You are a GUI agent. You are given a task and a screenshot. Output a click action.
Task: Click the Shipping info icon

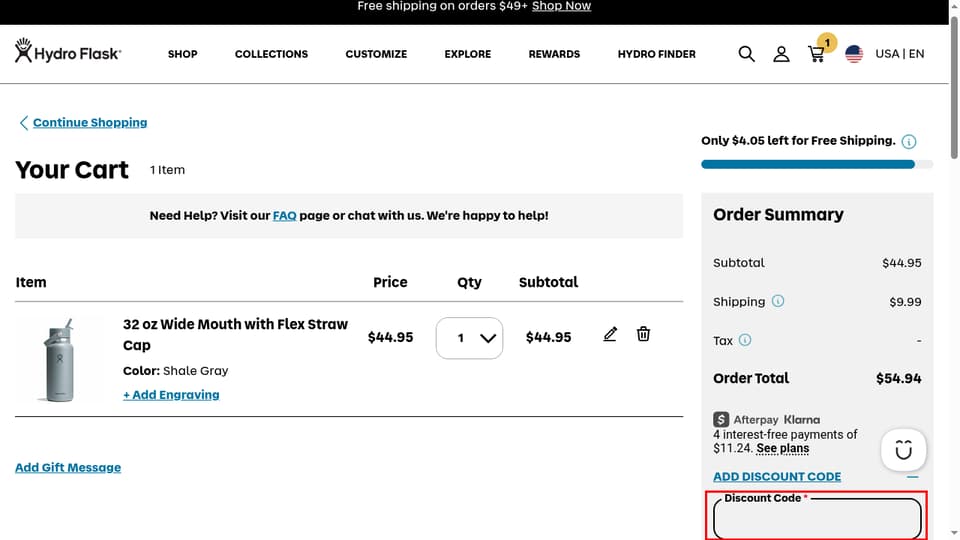coord(778,301)
